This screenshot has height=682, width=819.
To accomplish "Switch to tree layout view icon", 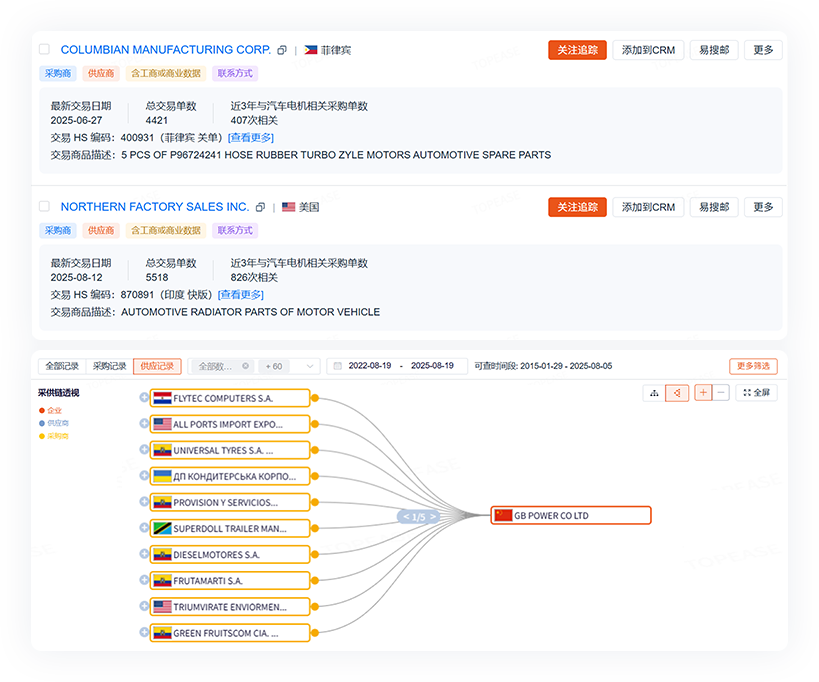I will tap(655, 393).
